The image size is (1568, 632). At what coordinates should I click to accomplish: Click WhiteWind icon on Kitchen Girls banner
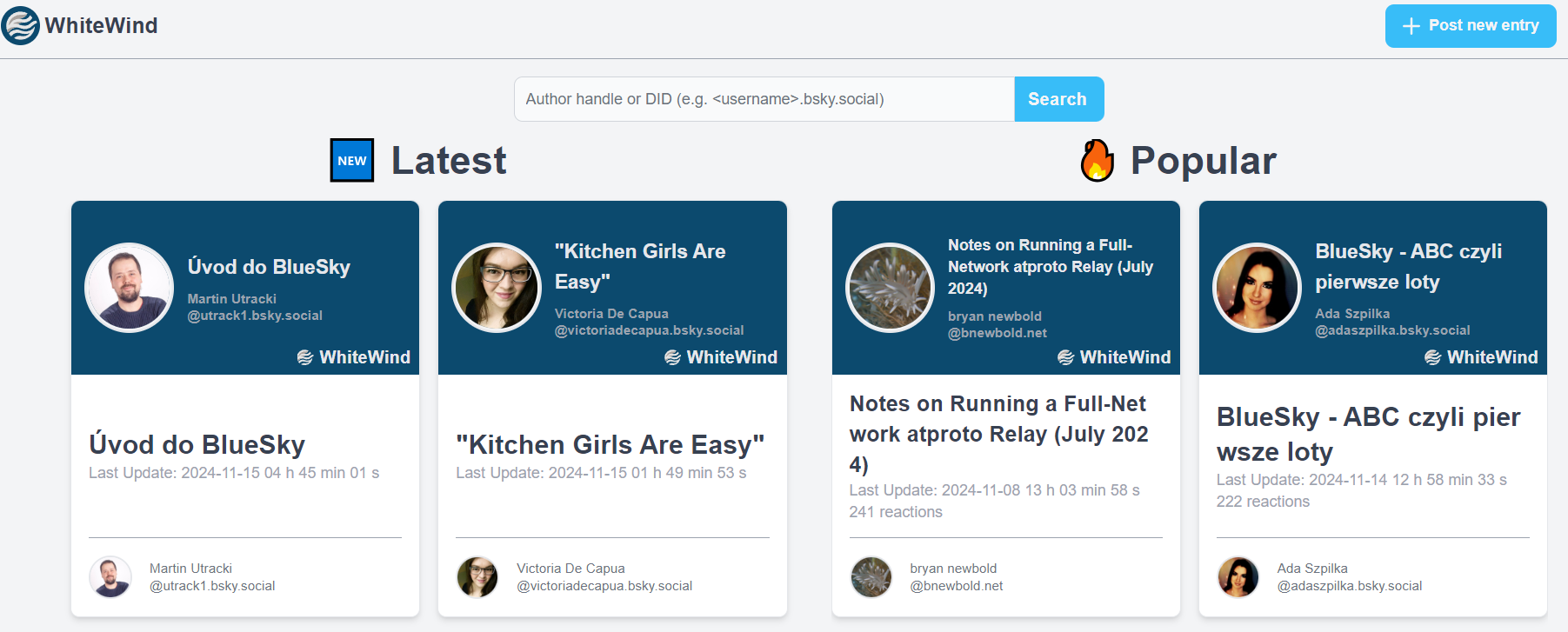pos(672,357)
